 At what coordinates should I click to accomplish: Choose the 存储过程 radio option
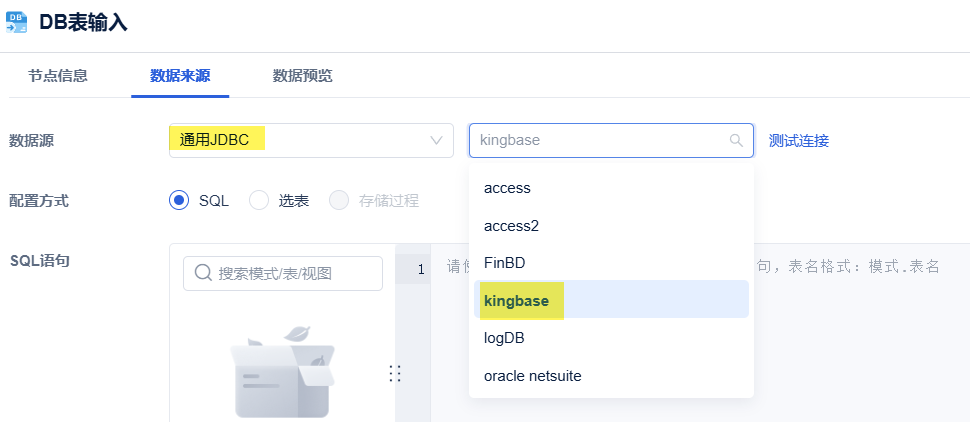pos(339,200)
